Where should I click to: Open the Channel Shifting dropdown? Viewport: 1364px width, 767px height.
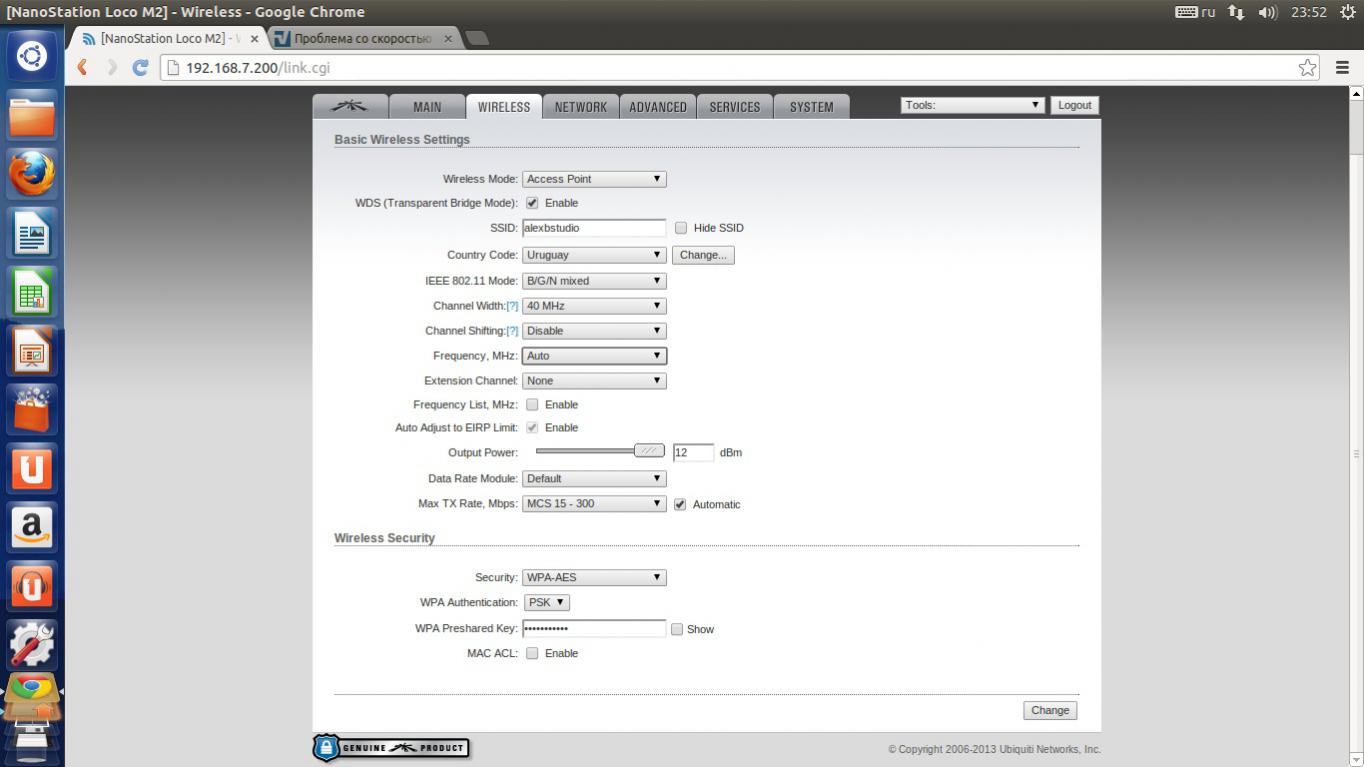(594, 331)
